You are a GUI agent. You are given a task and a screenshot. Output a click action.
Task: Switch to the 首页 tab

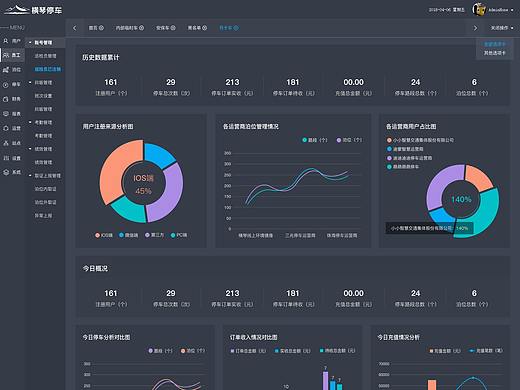point(93,28)
